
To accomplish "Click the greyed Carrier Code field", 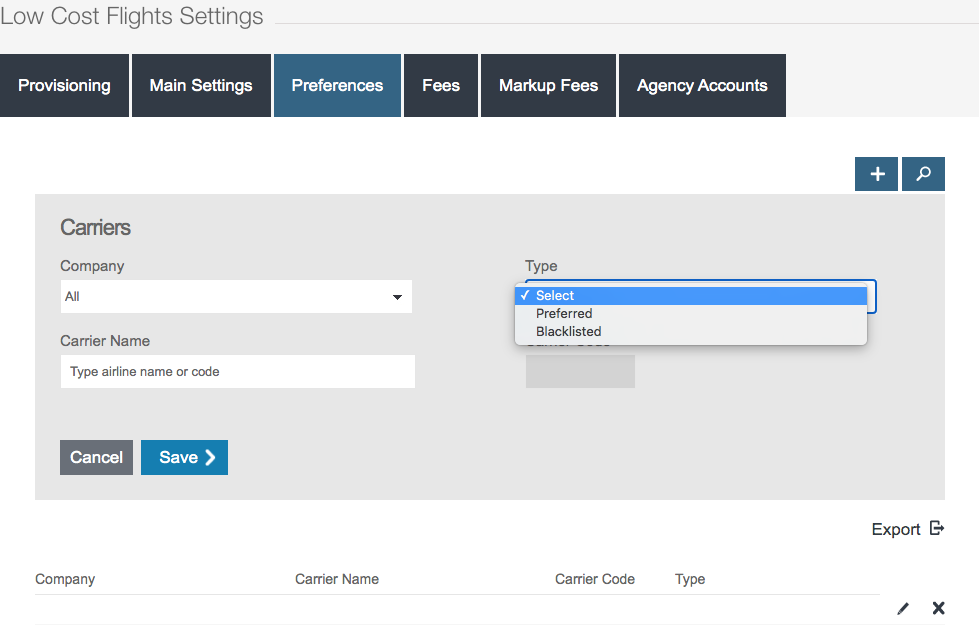I will pos(580,371).
